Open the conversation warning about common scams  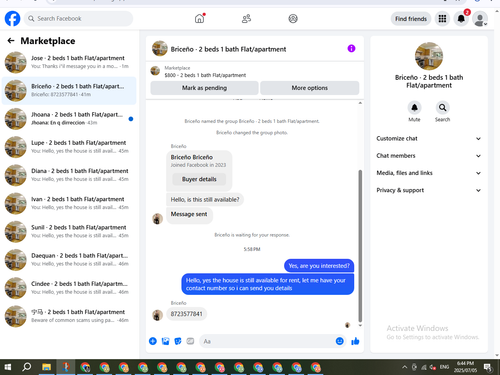[69, 316]
